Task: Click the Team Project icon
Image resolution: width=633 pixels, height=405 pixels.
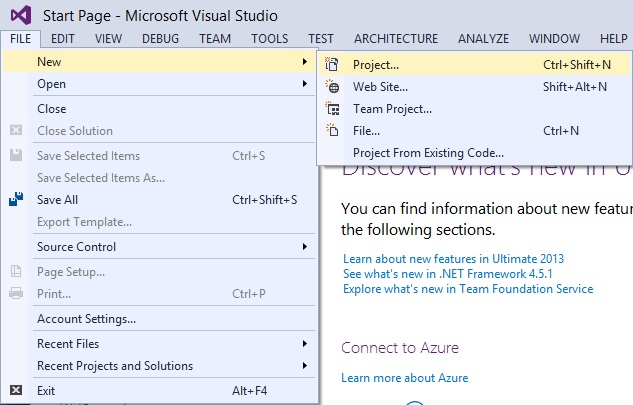Action: point(334,109)
